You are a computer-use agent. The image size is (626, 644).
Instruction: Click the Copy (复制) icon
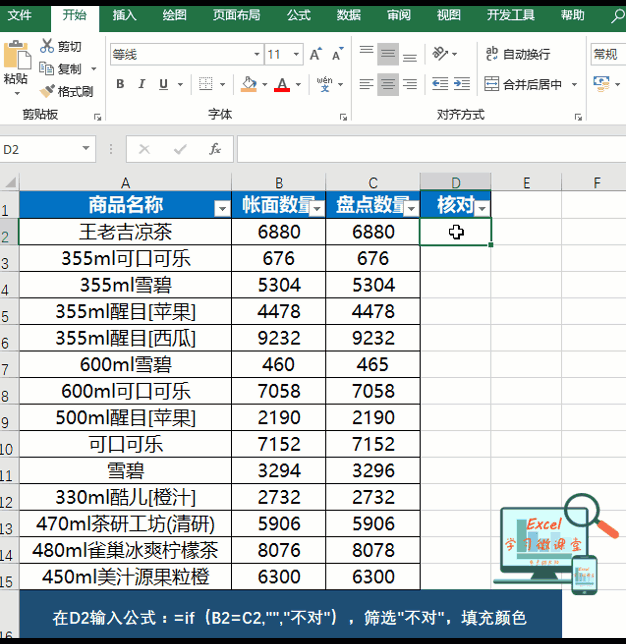click(x=46, y=68)
